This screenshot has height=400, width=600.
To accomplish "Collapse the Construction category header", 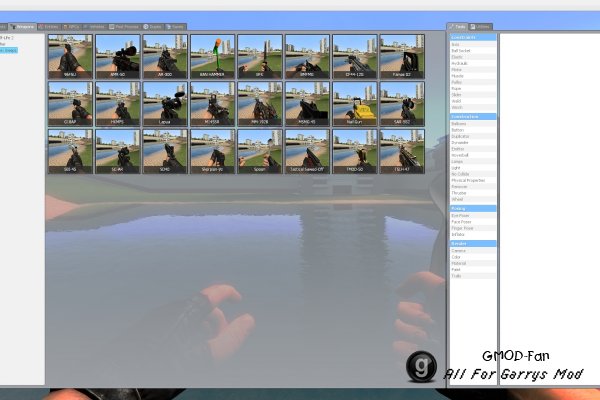I will [x=473, y=116].
